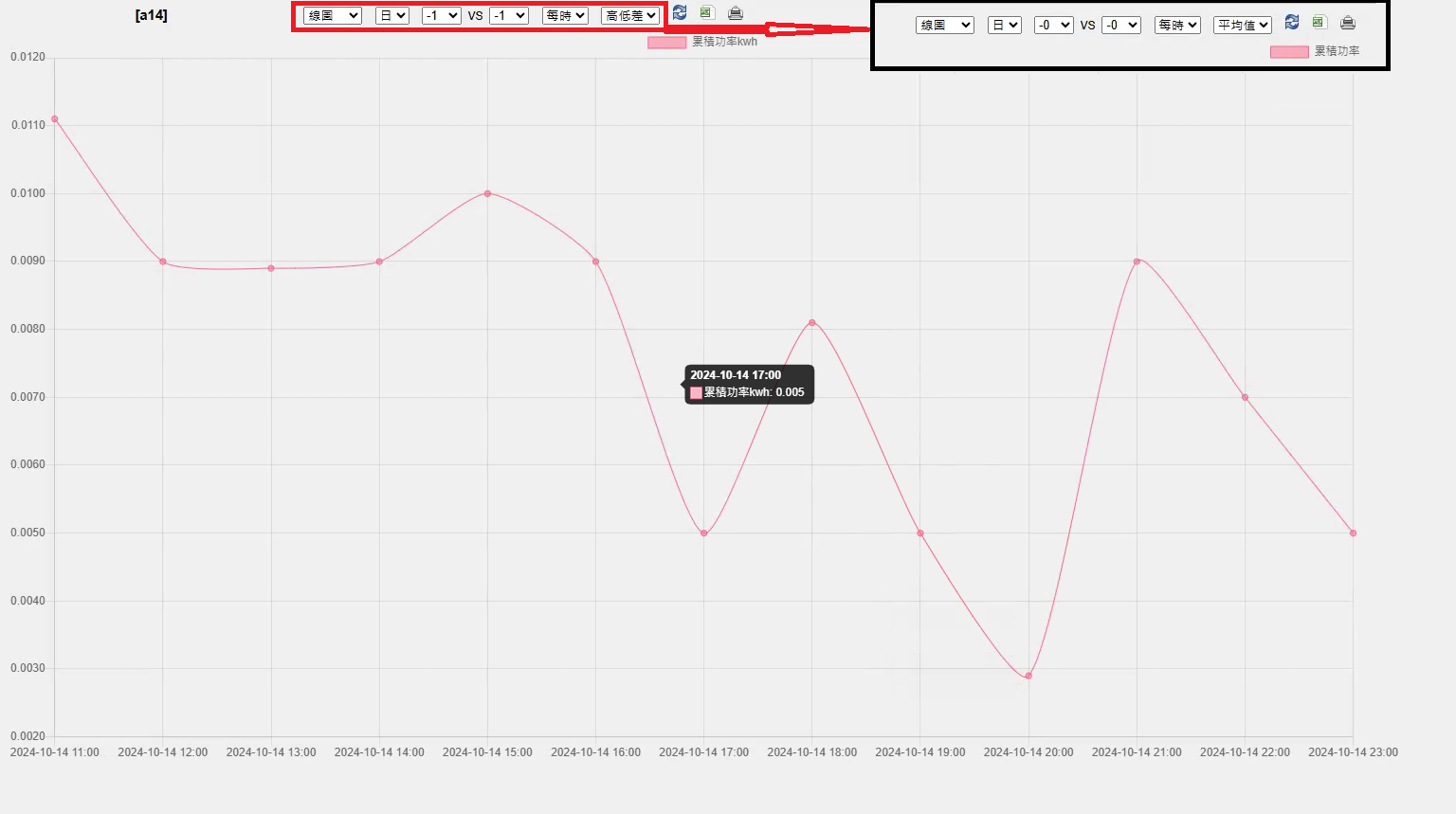Click the Excel export icon in the black-boxed panel

1319,22
